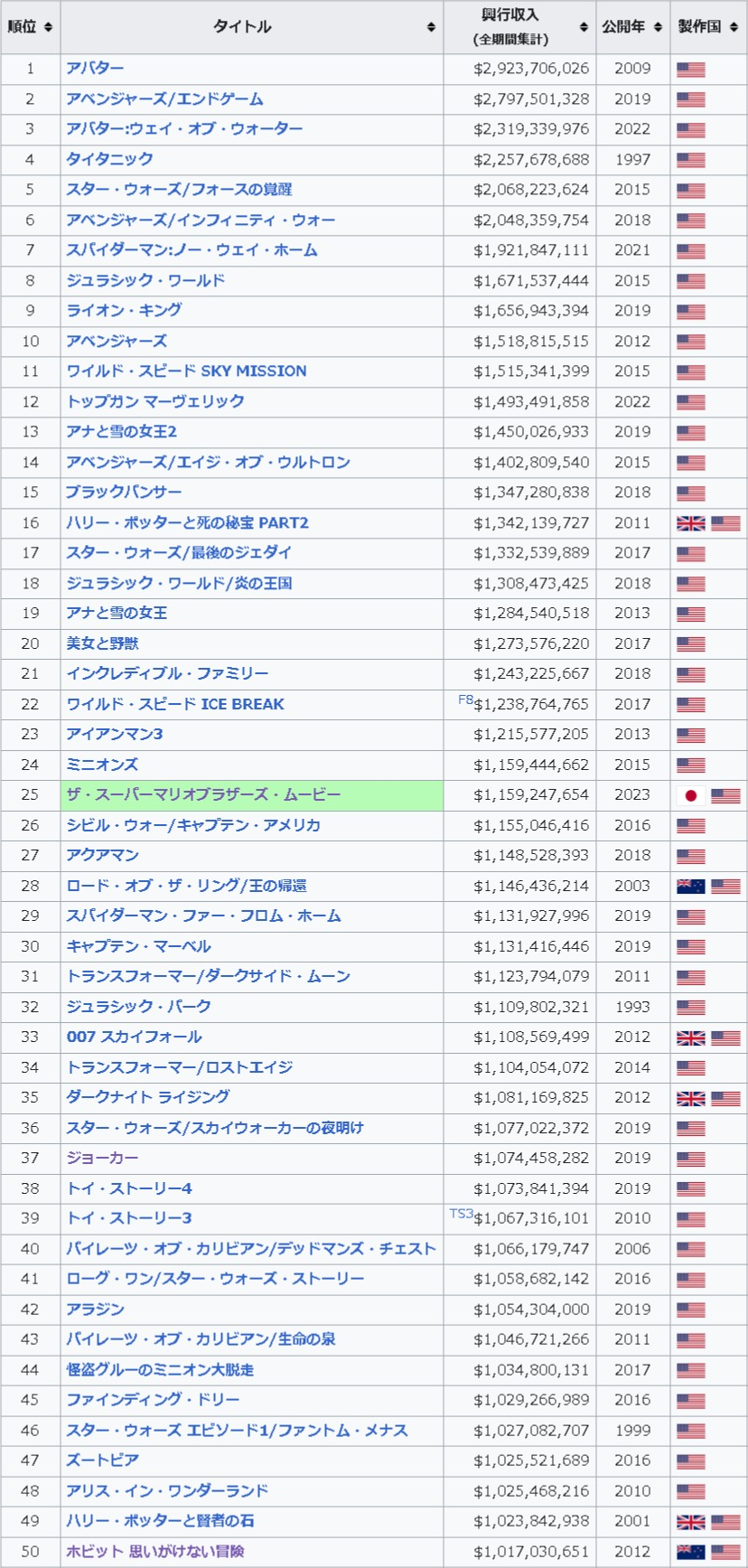Click New Zealand flag in 王の帰還 row
748x1568 pixels.
point(691,887)
